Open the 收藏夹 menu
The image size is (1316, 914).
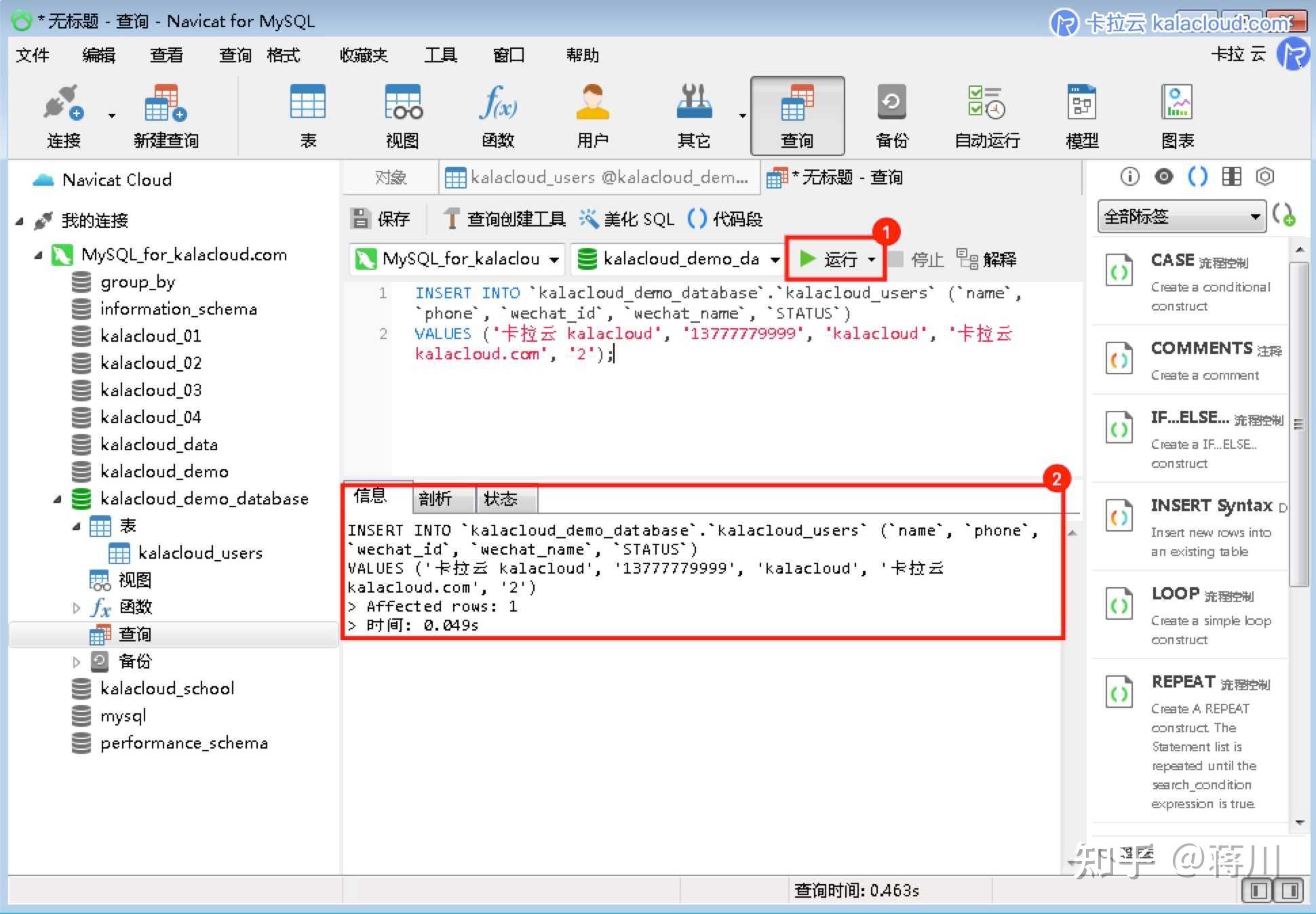(364, 55)
